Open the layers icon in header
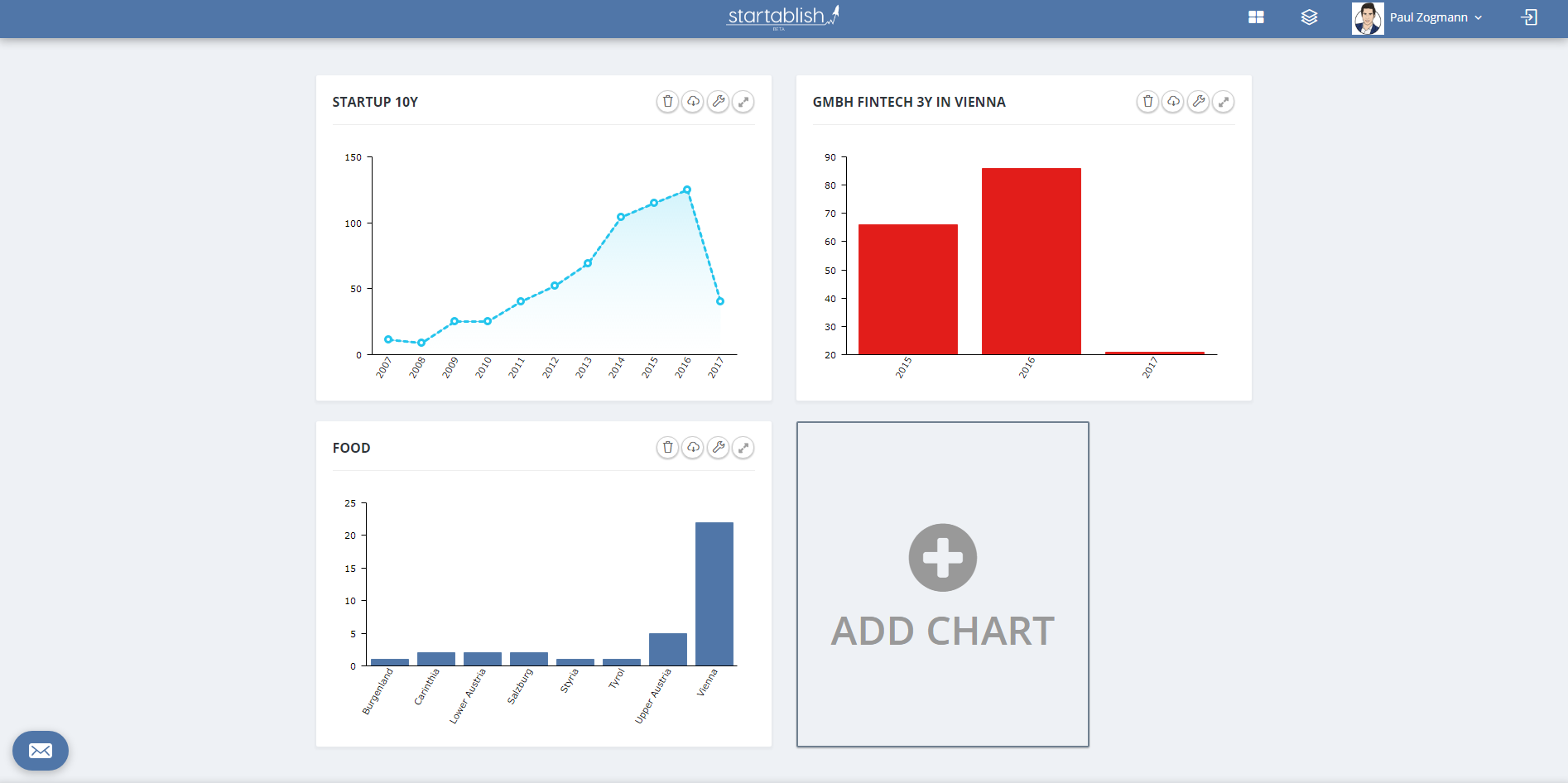This screenshot has width=1568, height=783. 1309,17
